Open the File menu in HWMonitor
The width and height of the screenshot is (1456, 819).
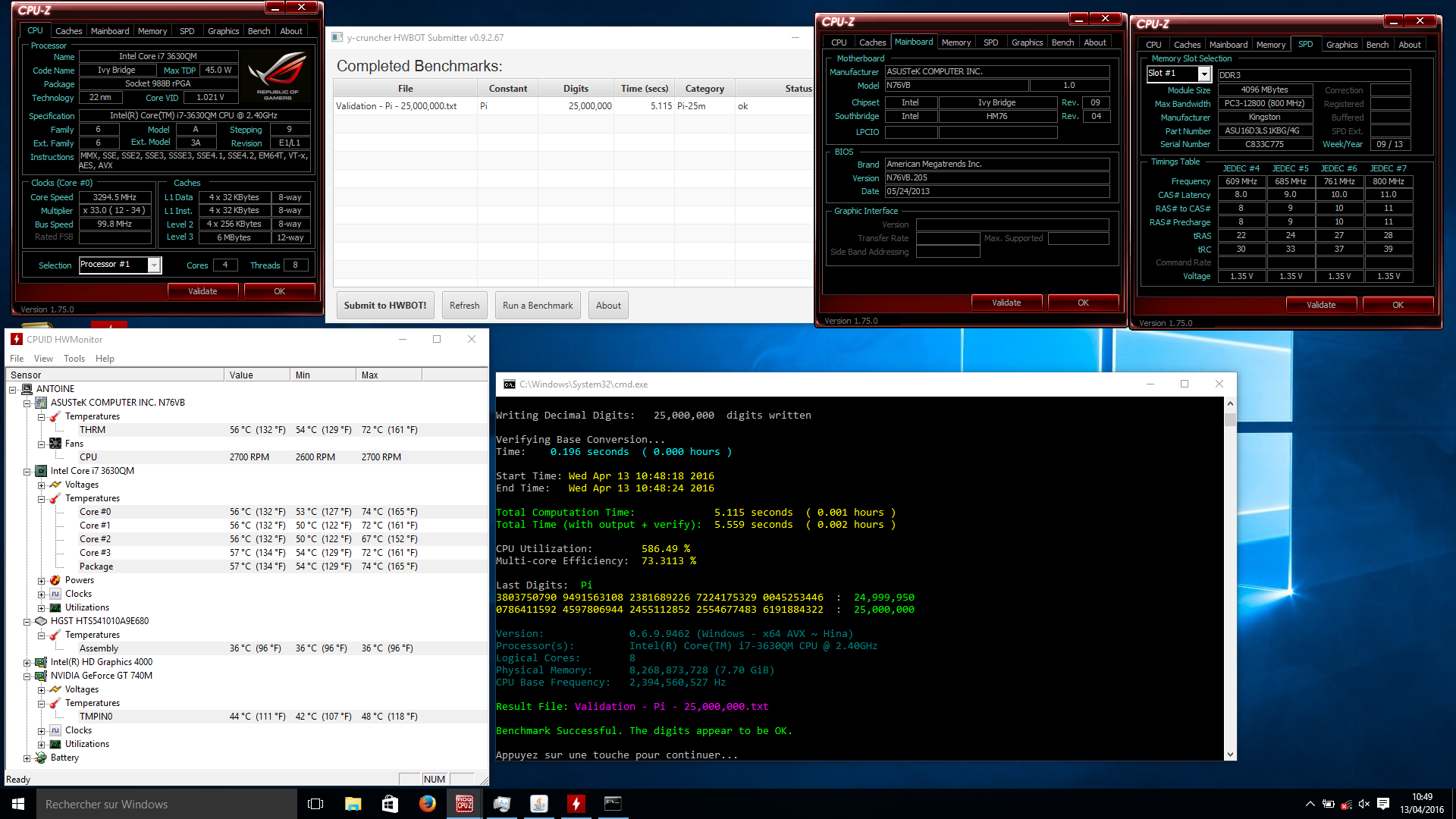17,359
